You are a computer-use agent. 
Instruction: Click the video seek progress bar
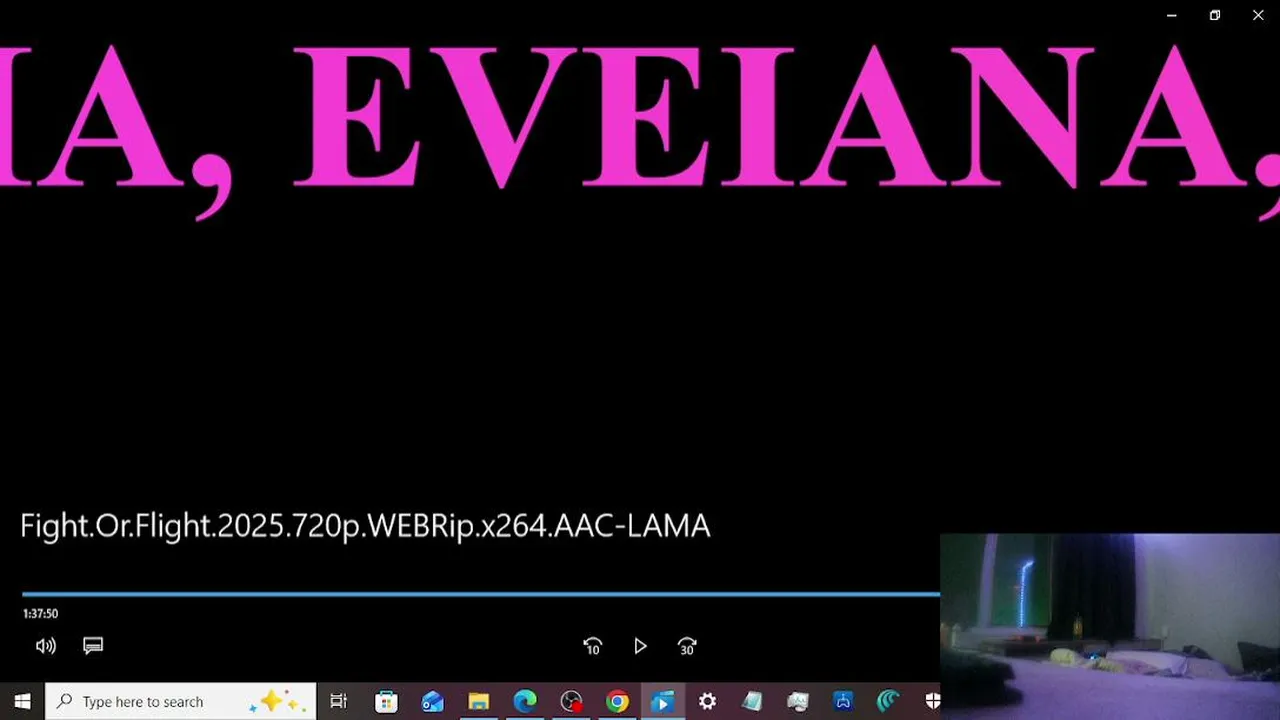(x=481, y=594)
